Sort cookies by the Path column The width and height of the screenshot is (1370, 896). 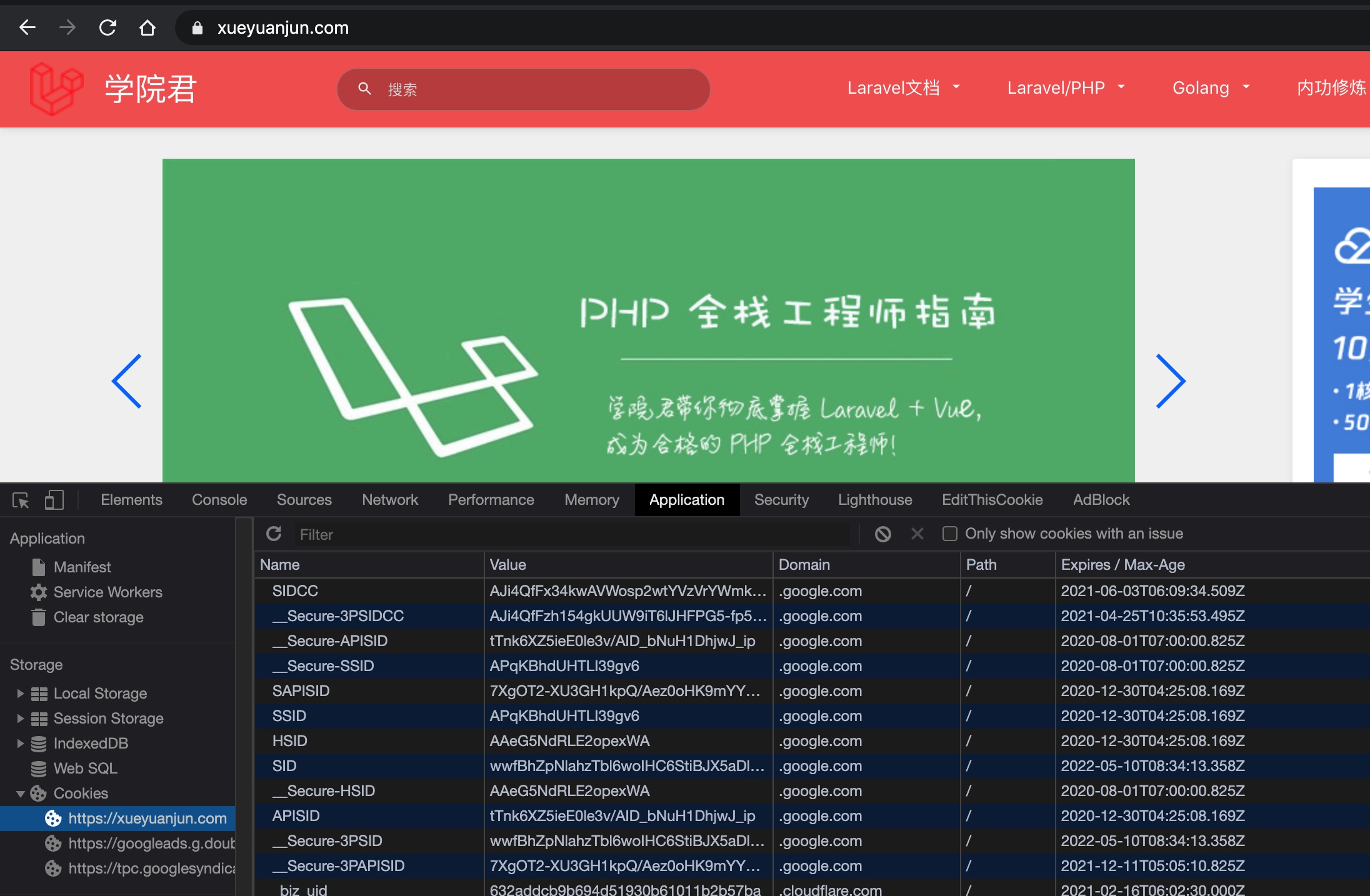pos(1008,565)
